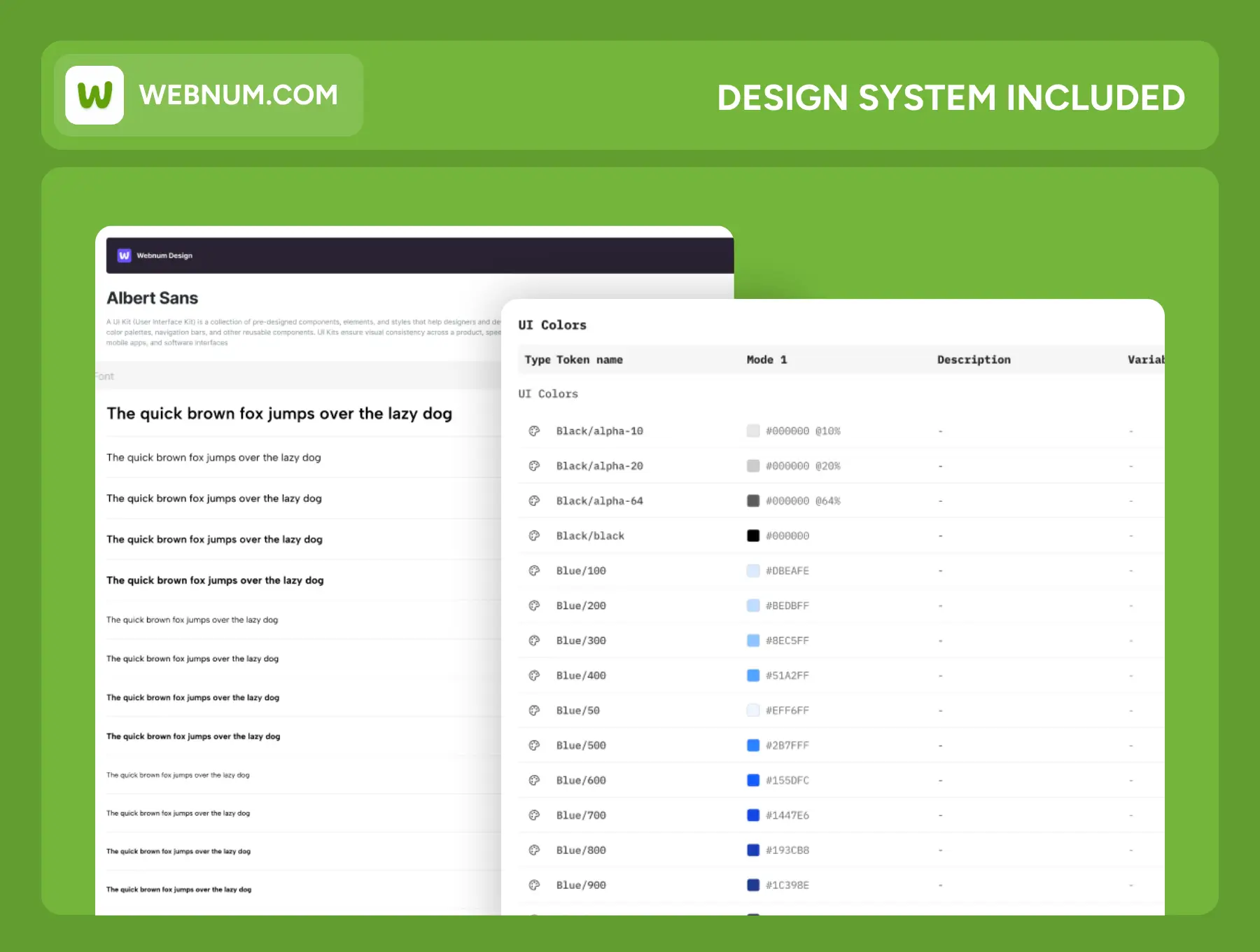The height and width of the screenshot is (952, 1260).
Task: Click the palette icon for Blue/400
Action: pos(534,675)
